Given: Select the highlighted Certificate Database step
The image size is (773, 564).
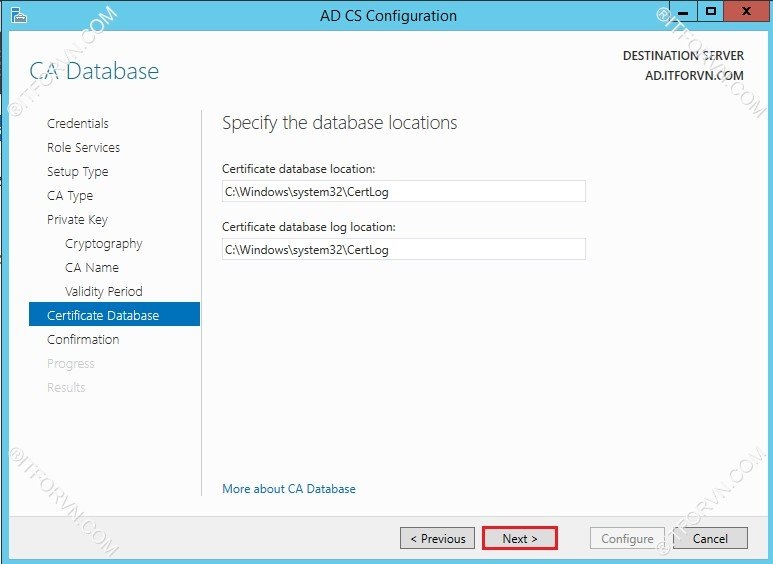Looking at the screenshot, I should pyautogui.click(x=103, y=316).
